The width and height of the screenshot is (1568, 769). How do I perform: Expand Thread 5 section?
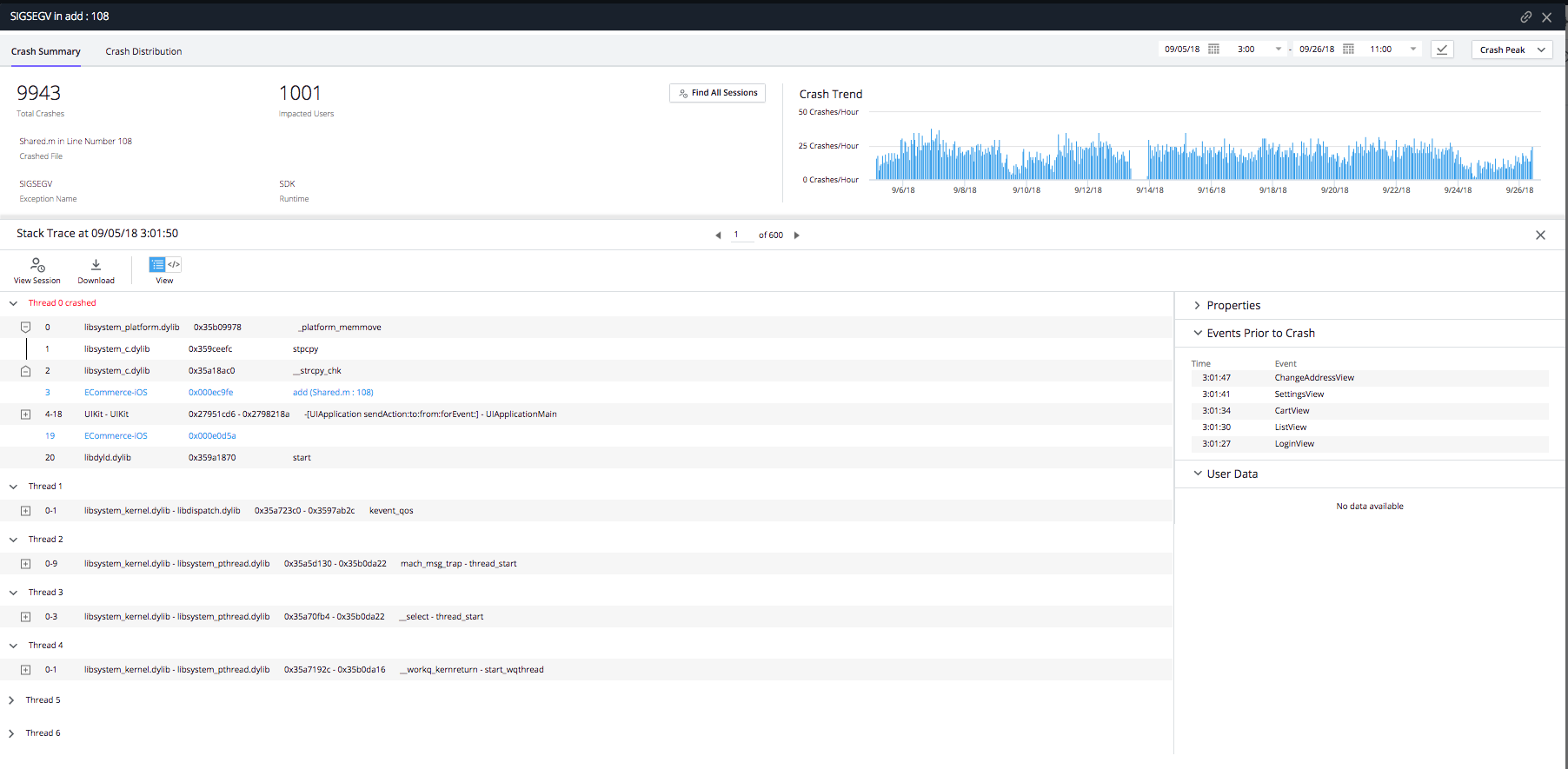(x=11, y=700)
